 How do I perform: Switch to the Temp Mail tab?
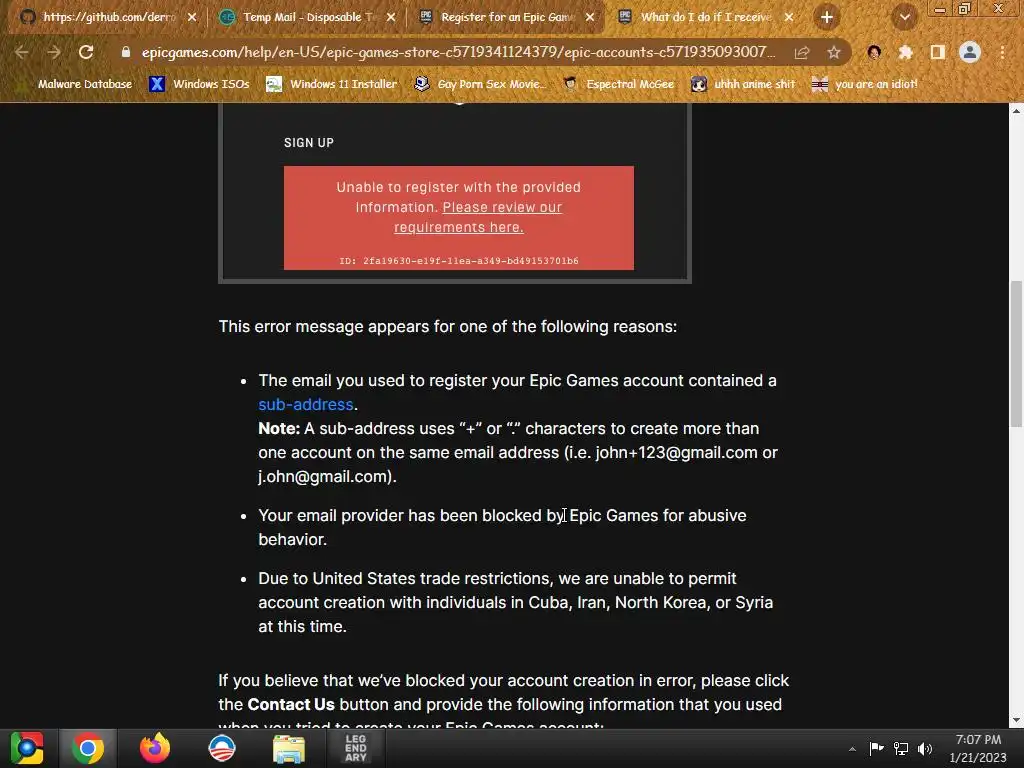[307, 17]
